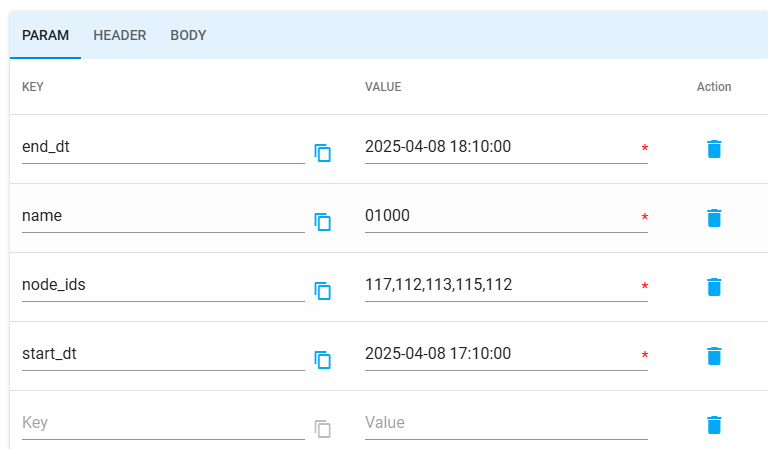Delete the node_ids parameter row

pos(713,287)
